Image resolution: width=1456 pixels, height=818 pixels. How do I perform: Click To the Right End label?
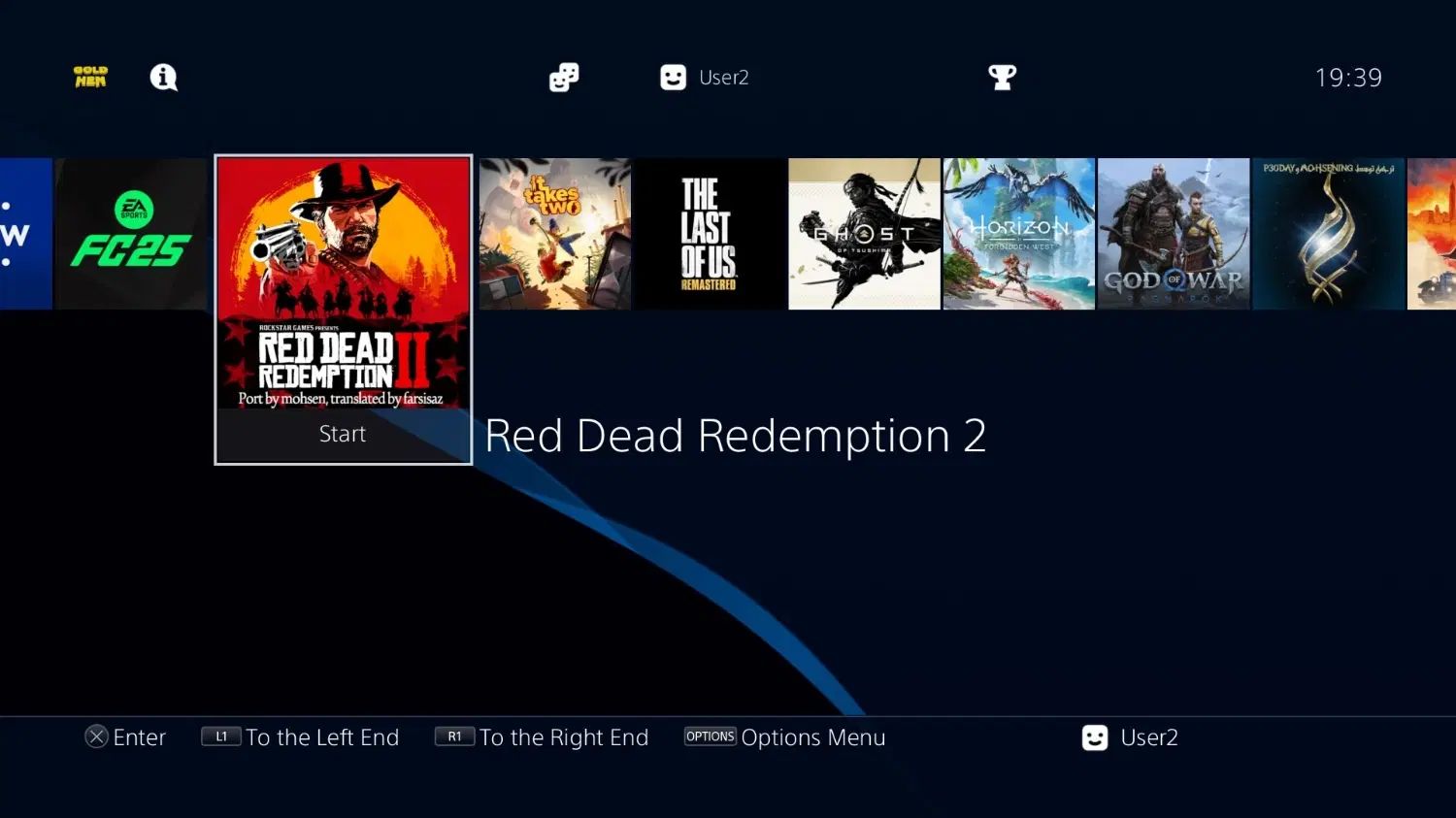564,737
